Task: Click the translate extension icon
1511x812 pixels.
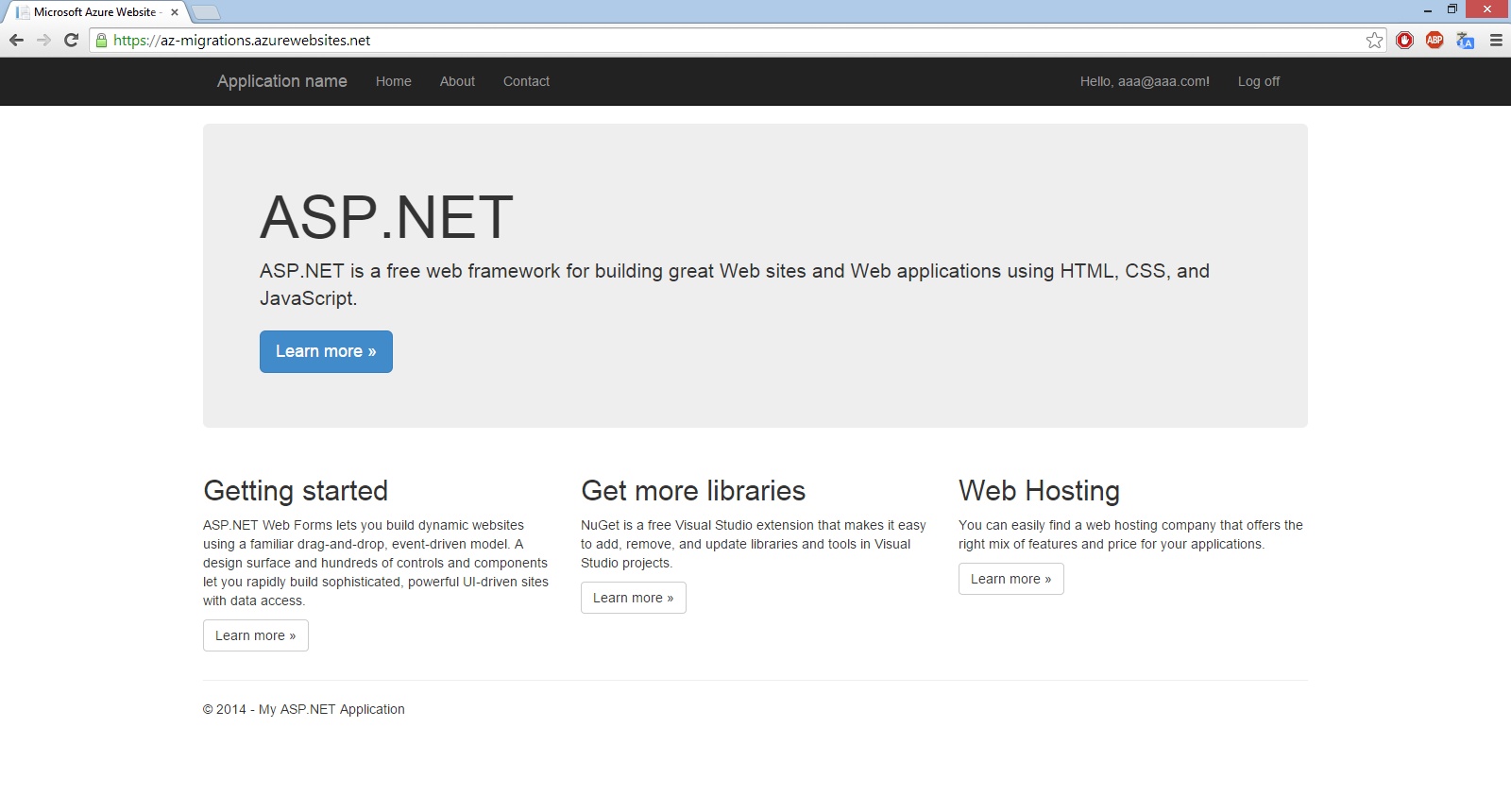Action: 1465,40
